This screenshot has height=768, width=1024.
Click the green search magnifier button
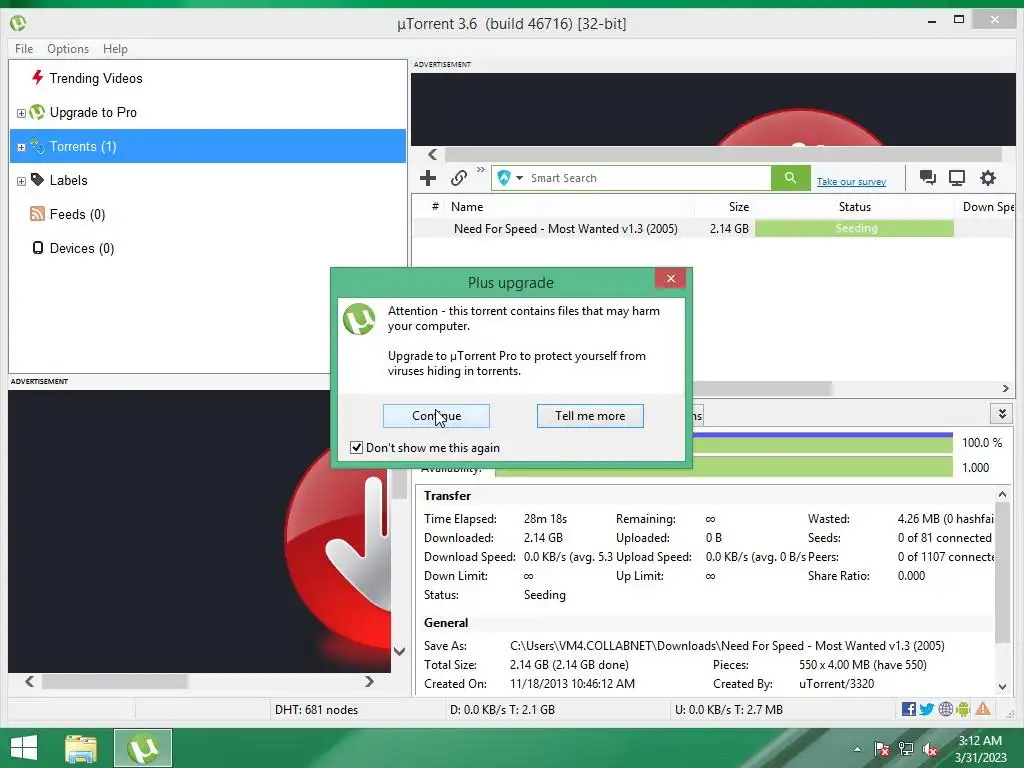tap(790, 178)
